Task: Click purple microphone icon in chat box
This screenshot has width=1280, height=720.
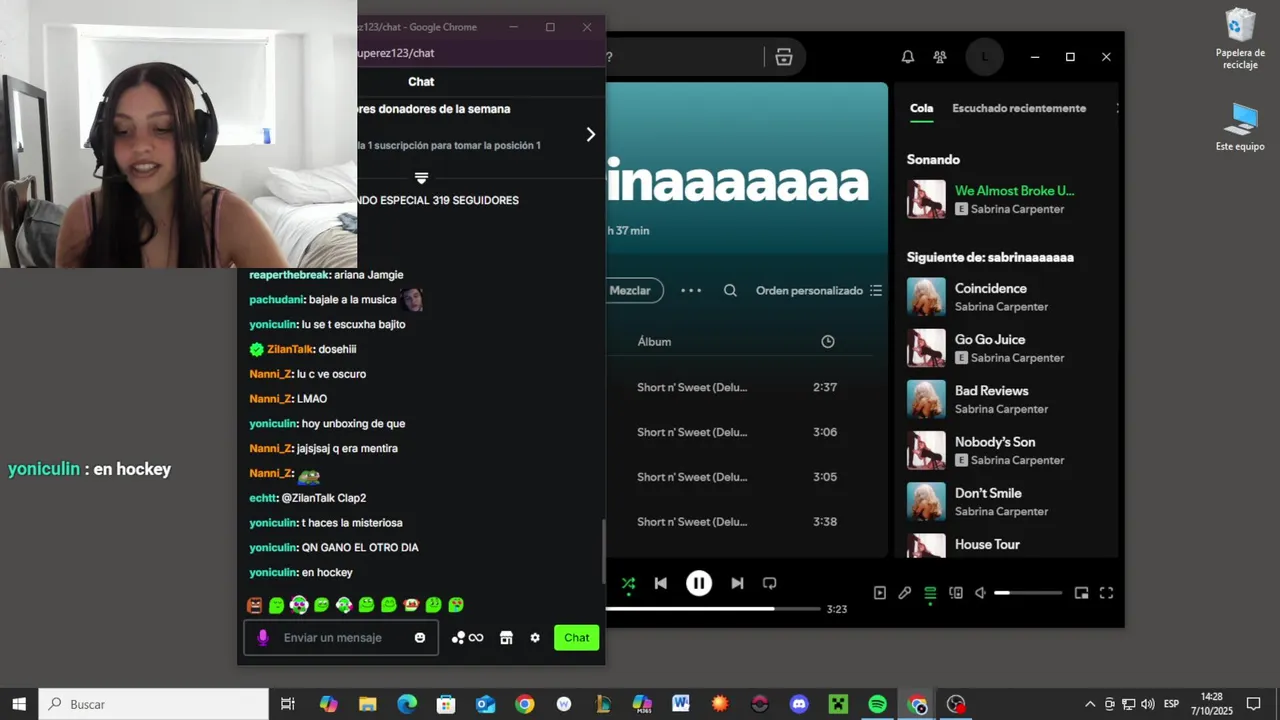Action: click(263, 637)
